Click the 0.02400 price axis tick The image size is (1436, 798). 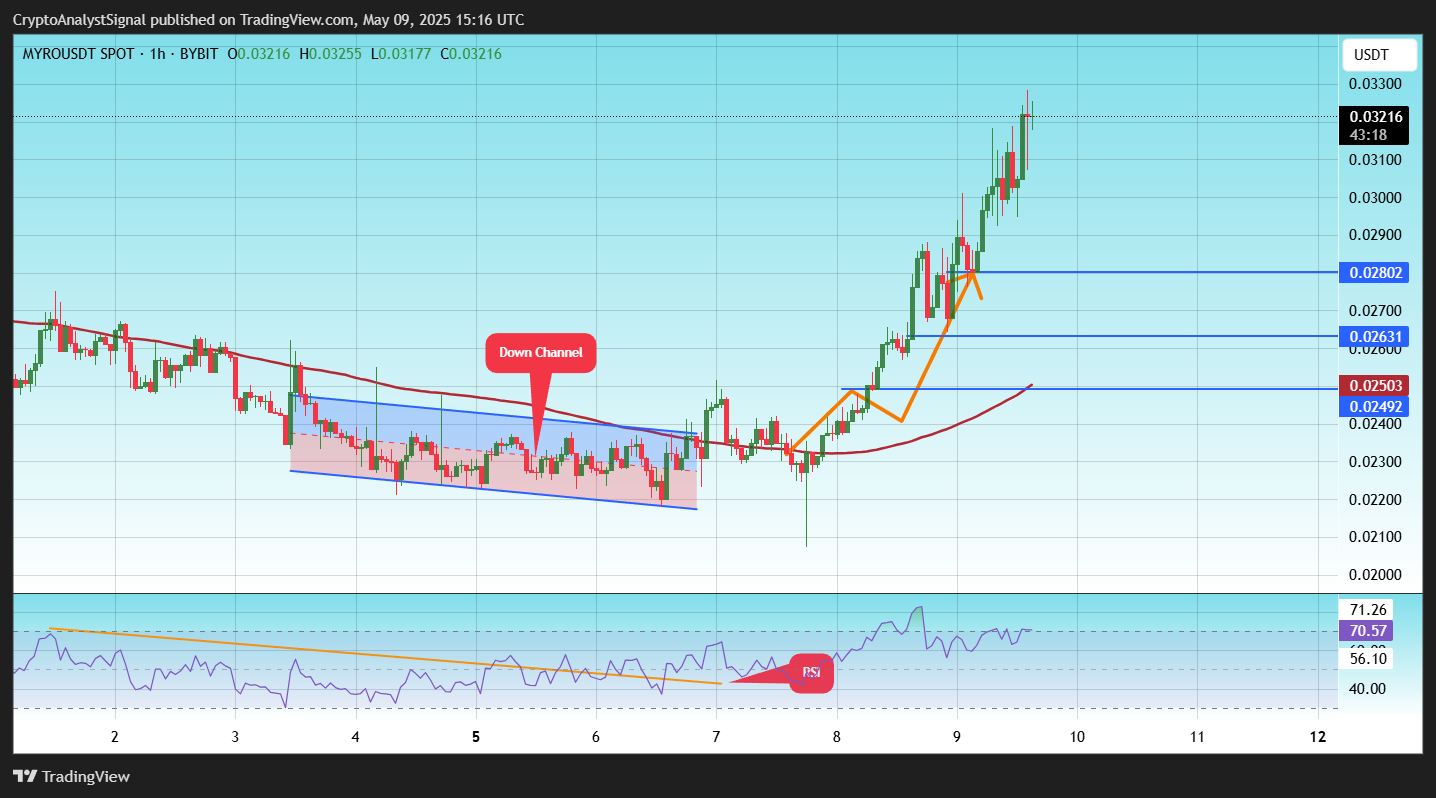click(x=1376, y=424)
